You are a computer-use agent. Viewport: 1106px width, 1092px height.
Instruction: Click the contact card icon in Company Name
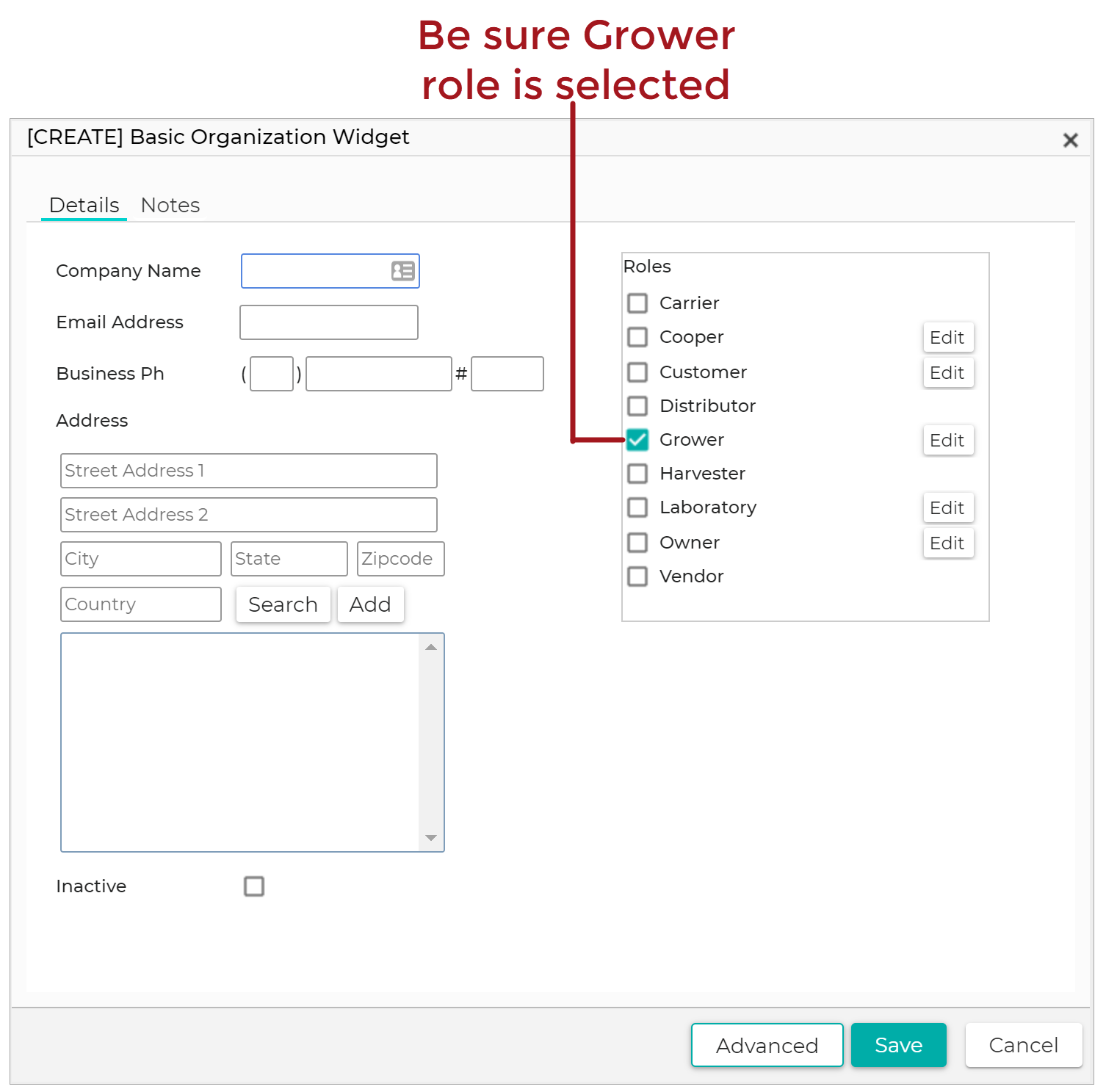click(x=402, y=271)
